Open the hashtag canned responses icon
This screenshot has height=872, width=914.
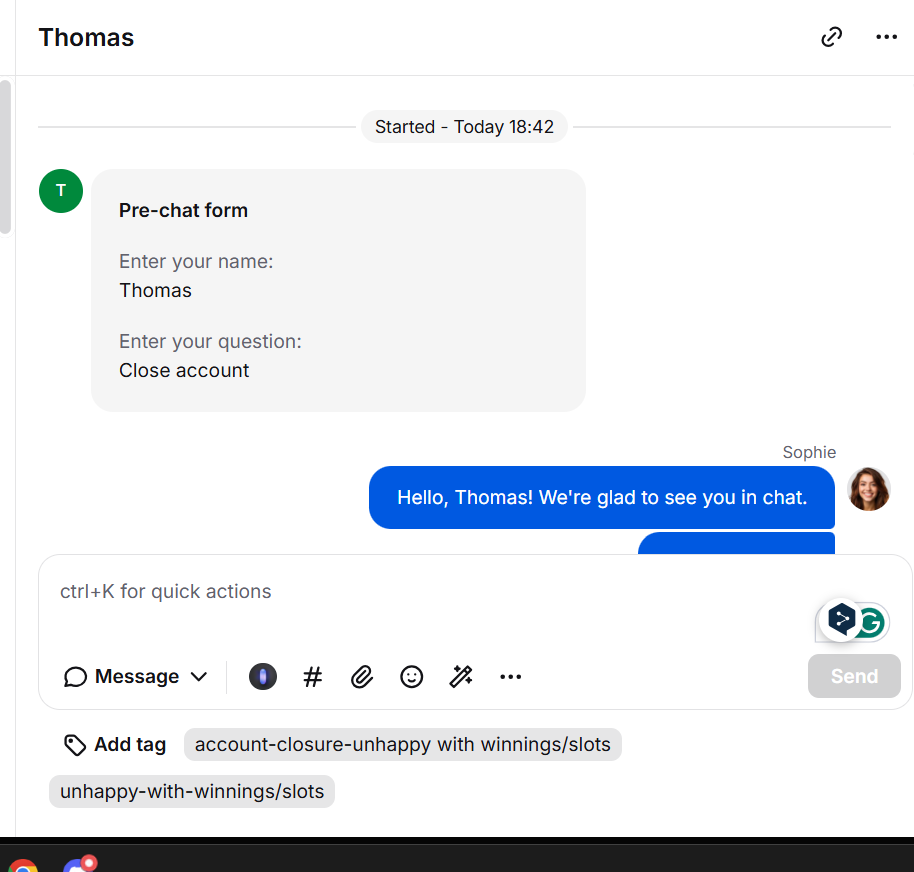[x=312, y=677]
